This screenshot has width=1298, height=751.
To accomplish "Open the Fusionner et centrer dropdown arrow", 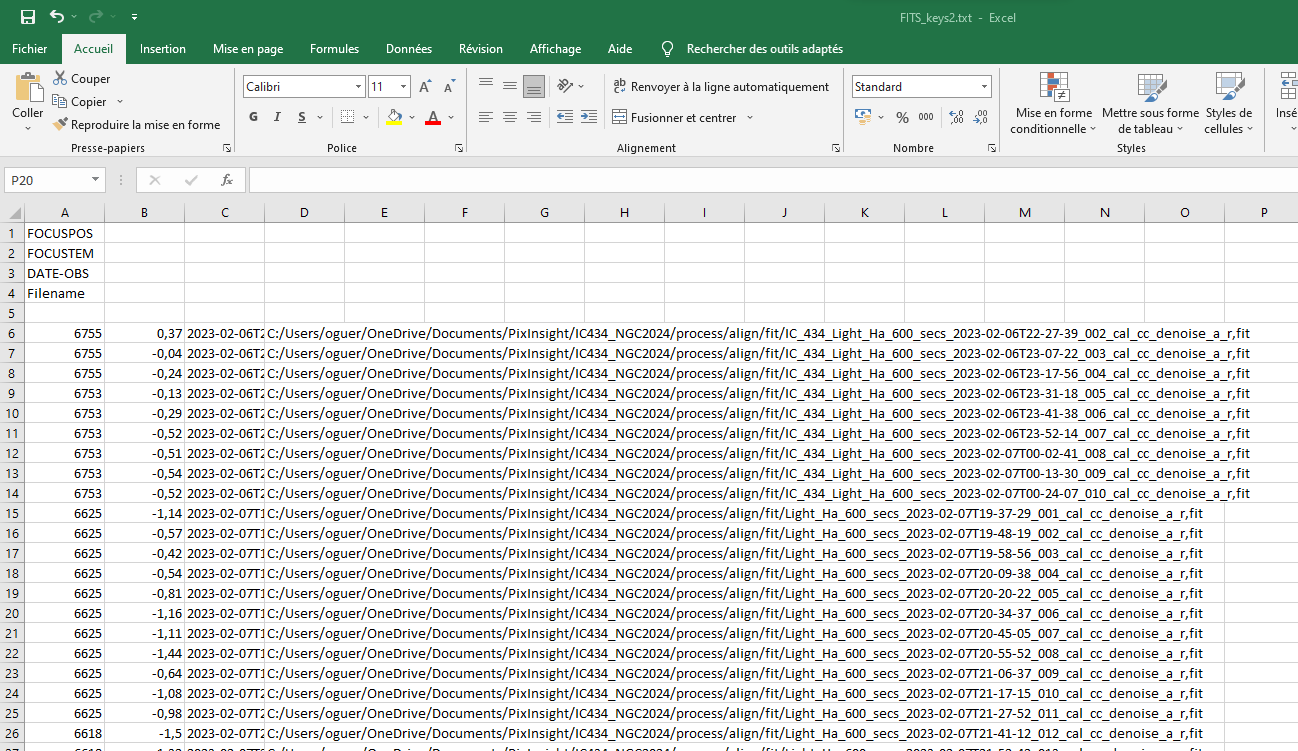I will click(x=750, y=117).
